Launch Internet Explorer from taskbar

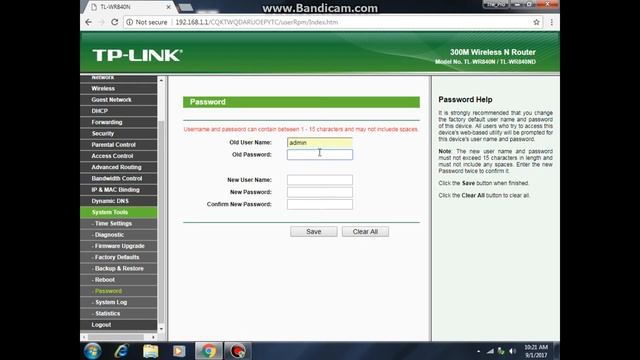[x=121, y=351]
